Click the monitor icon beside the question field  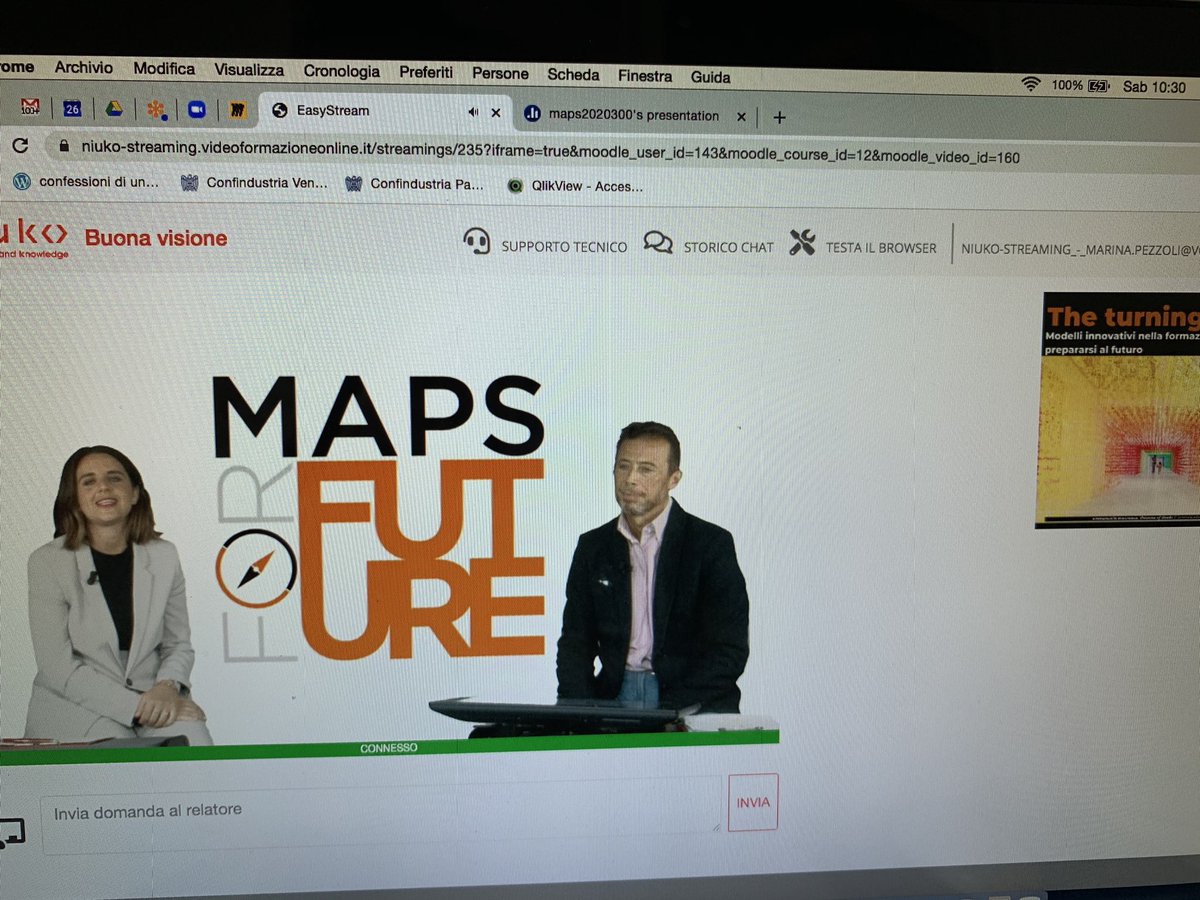point(12,832)
